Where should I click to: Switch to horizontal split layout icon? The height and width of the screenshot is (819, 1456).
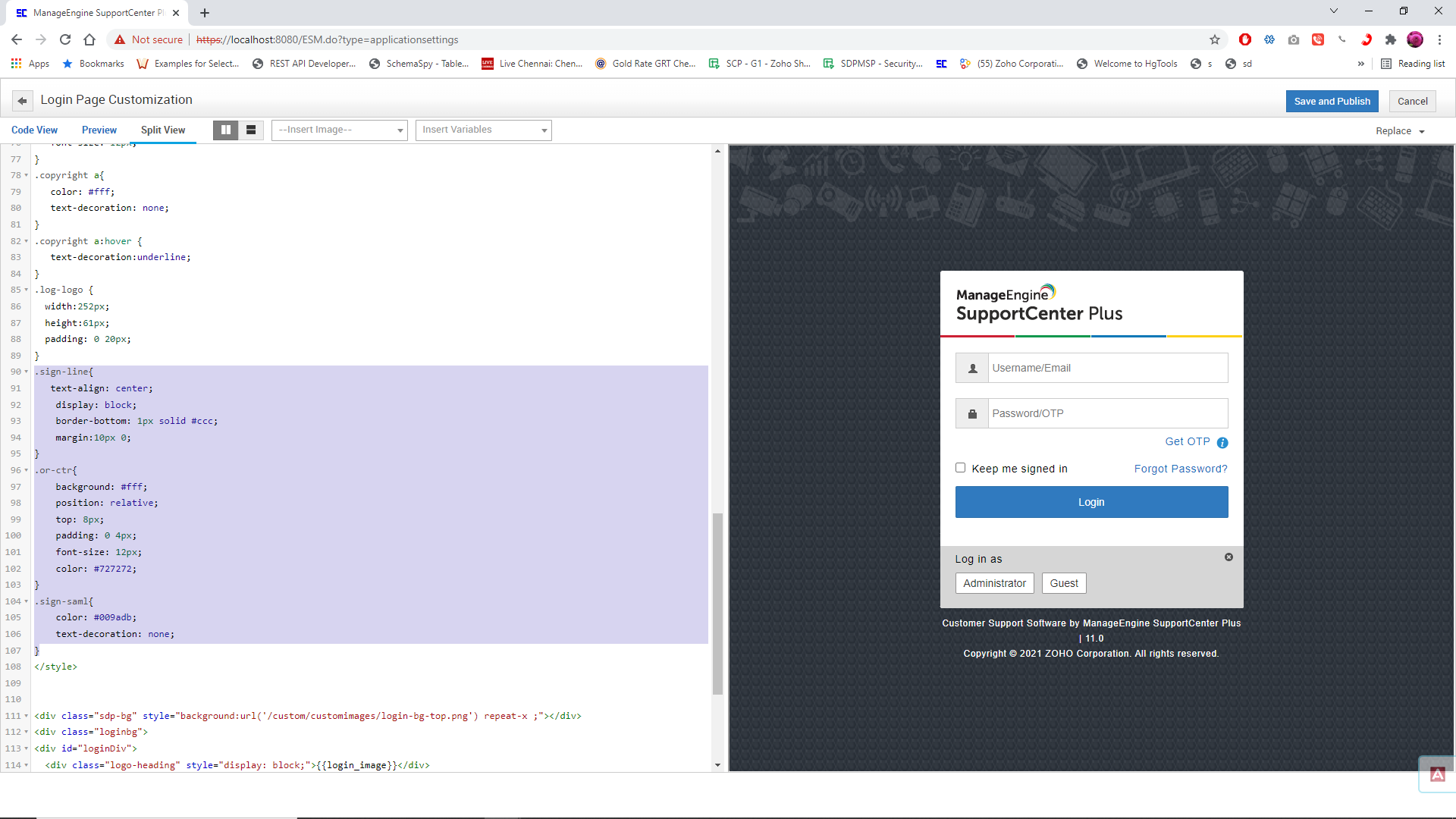(251, 130)
